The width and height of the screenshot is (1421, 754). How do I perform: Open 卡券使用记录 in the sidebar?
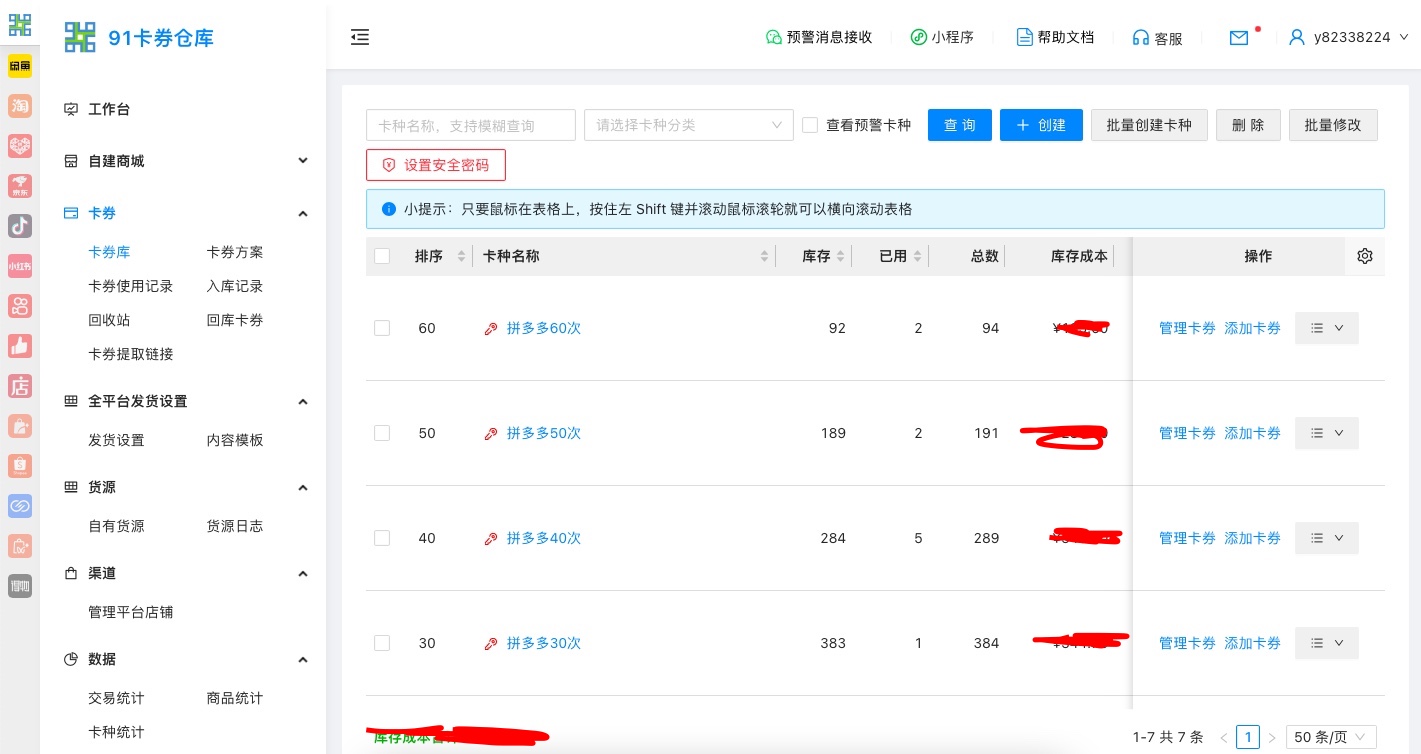coord(131,286)
